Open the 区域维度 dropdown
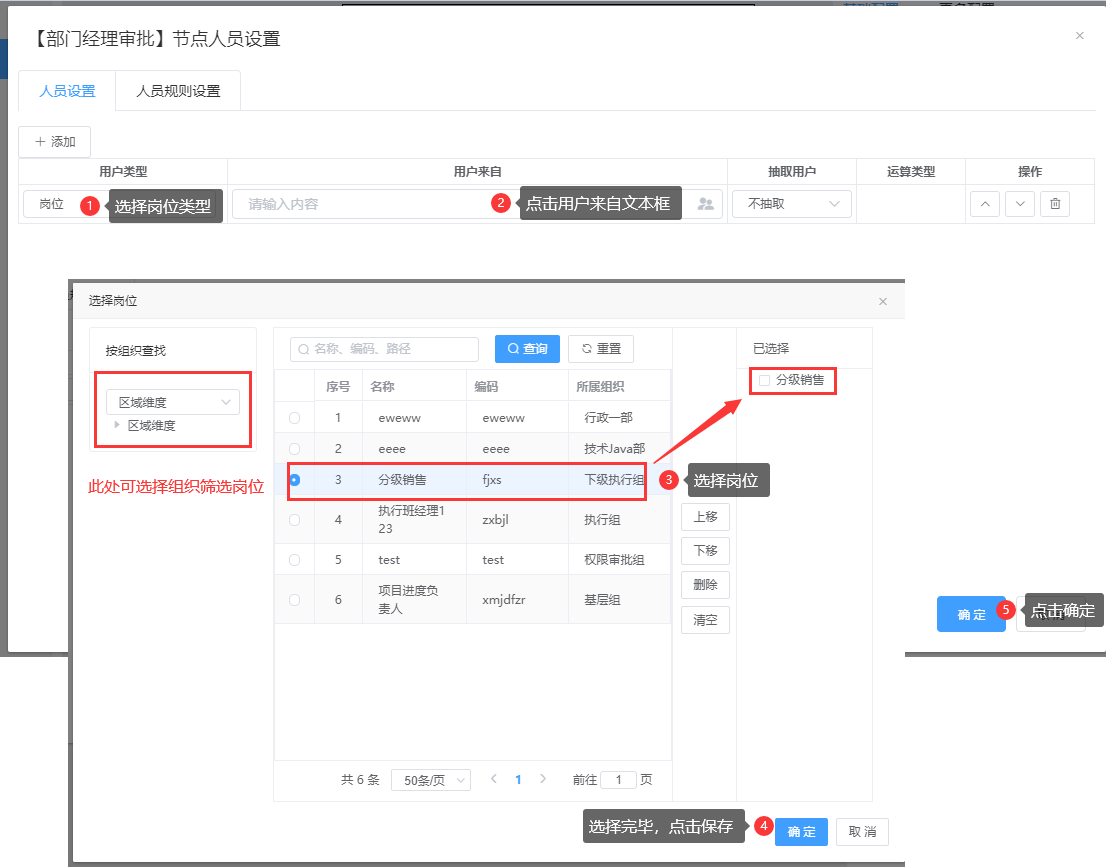 (173, 402)
